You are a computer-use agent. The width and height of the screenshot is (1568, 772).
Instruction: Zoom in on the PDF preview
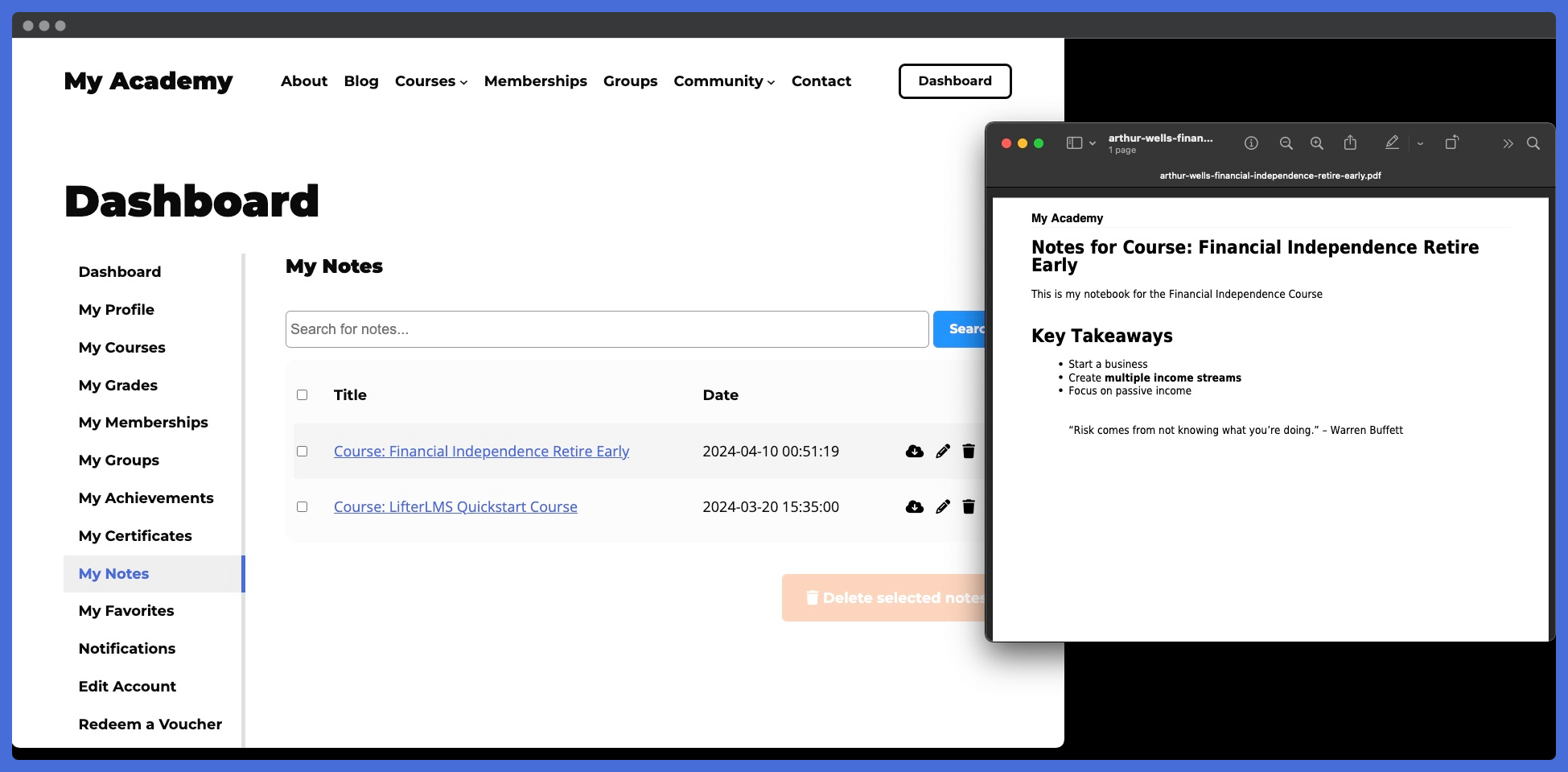pos(1317,142)
